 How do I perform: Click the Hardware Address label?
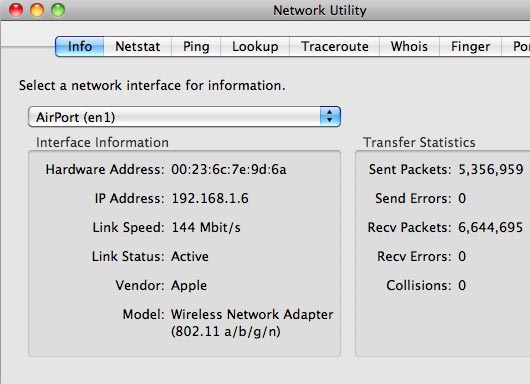coord(105,169)
